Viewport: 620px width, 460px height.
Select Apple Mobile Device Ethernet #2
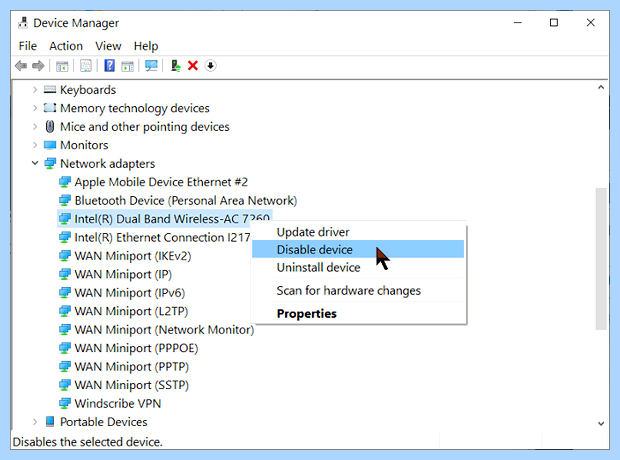161,182
